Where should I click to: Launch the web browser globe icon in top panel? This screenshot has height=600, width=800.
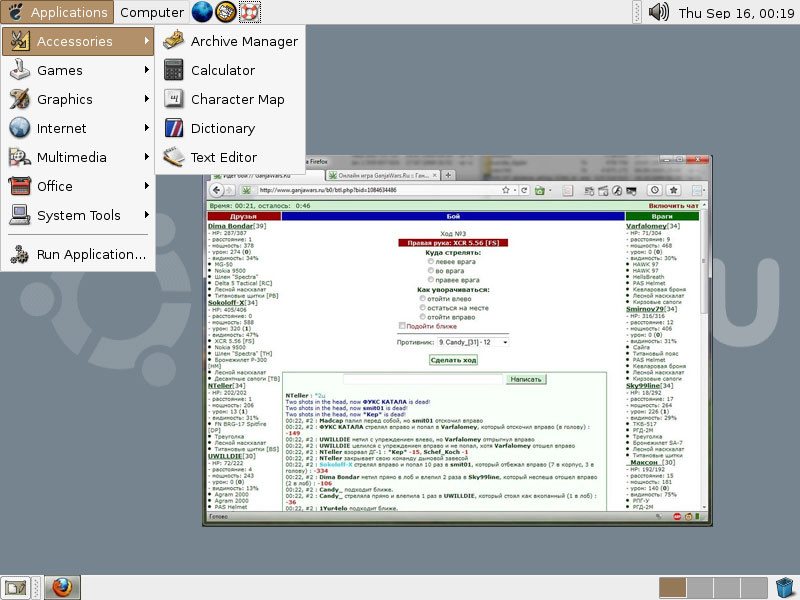pyautogui.click(x=202, y=12)
